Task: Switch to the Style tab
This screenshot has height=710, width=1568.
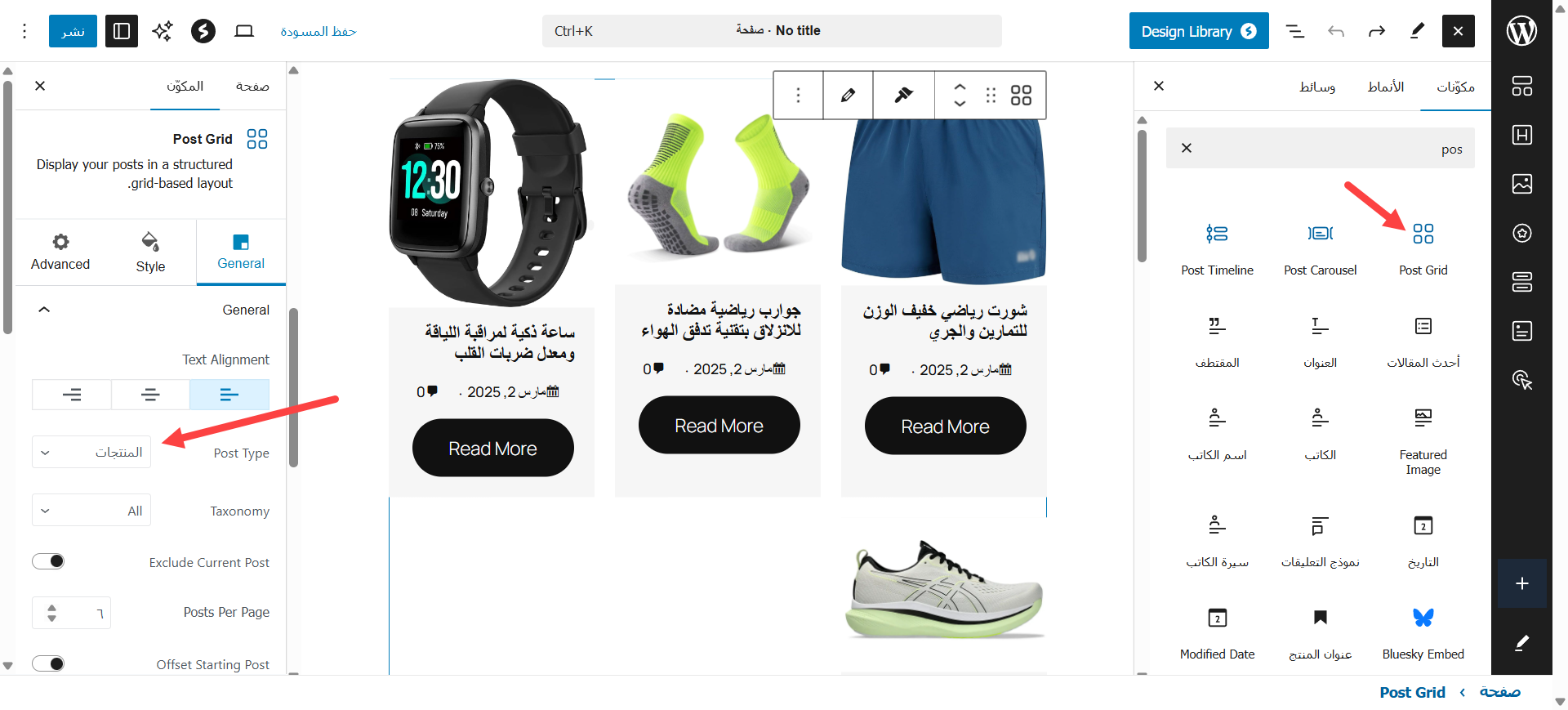Action: click(x=150, y=252)
